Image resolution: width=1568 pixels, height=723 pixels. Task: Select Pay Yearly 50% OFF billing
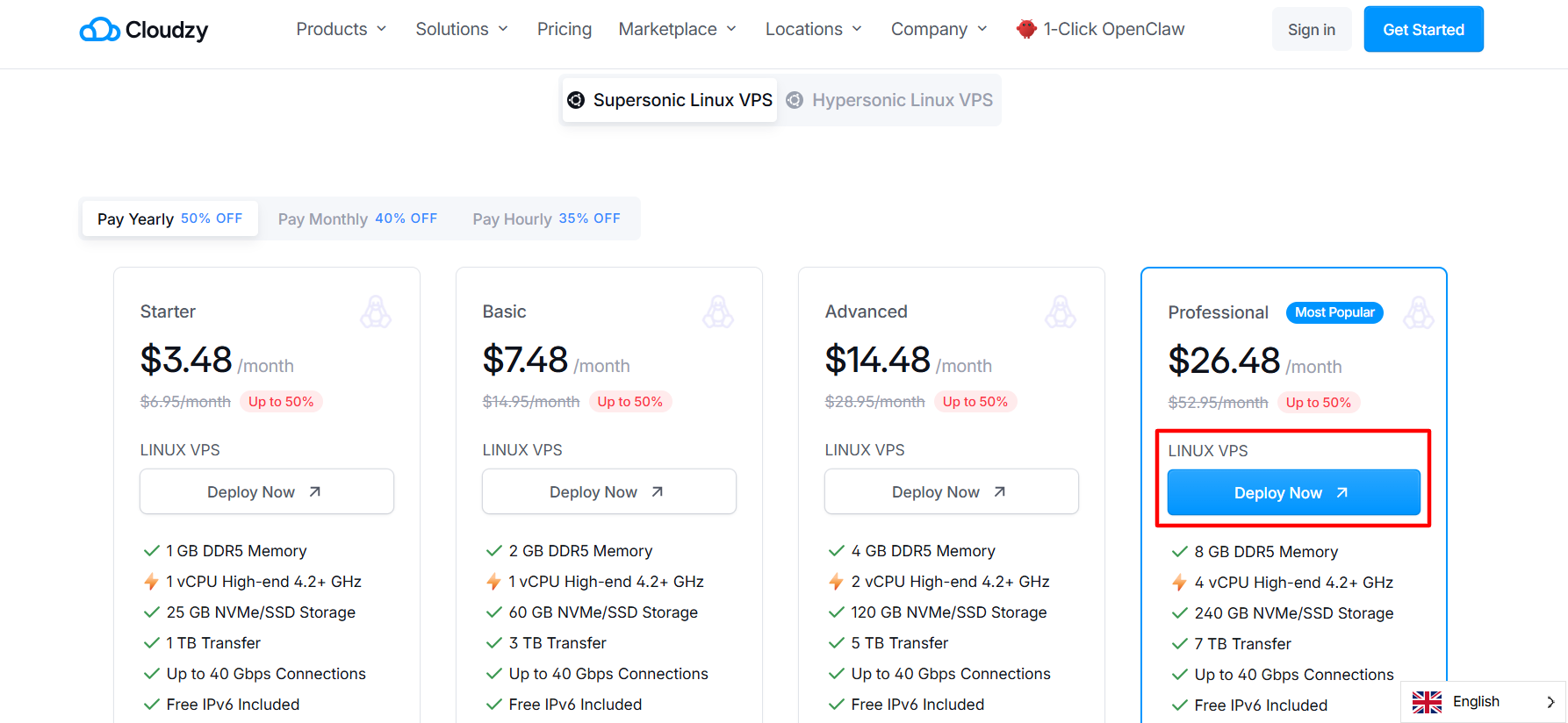pyautogui.click(x=170, y=218)
